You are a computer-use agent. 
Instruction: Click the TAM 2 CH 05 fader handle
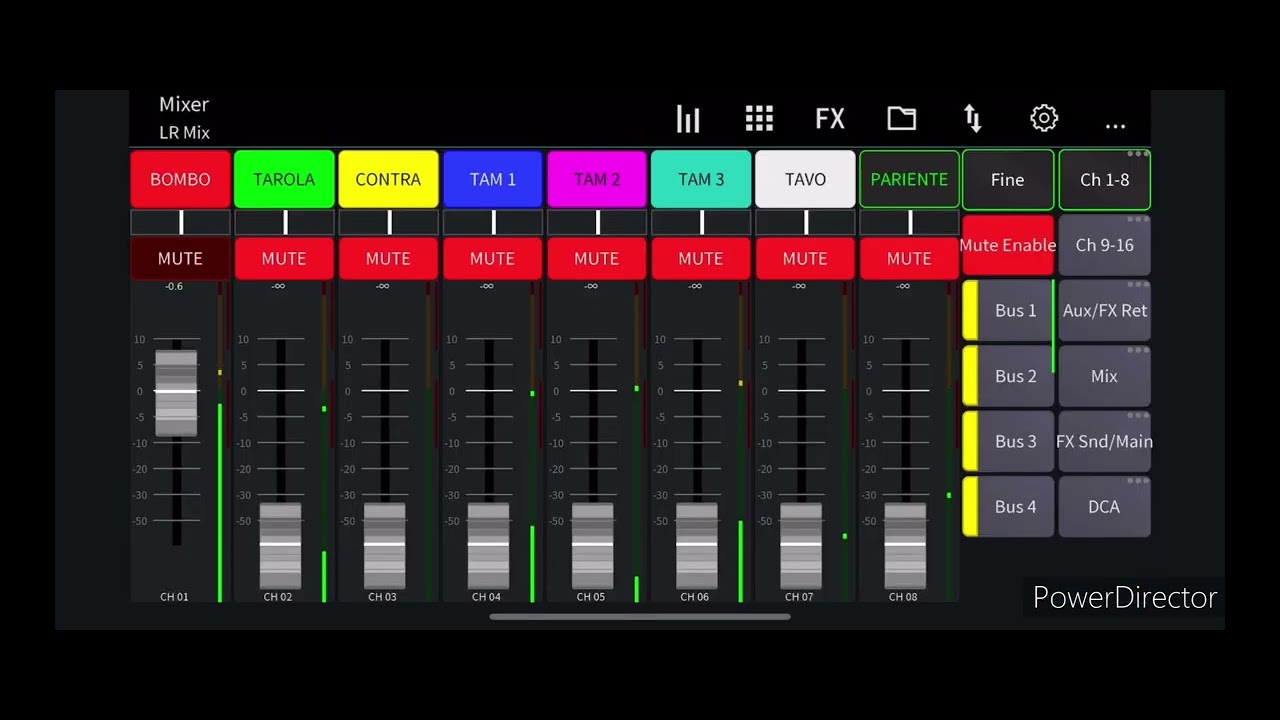[x=592, y=546]
